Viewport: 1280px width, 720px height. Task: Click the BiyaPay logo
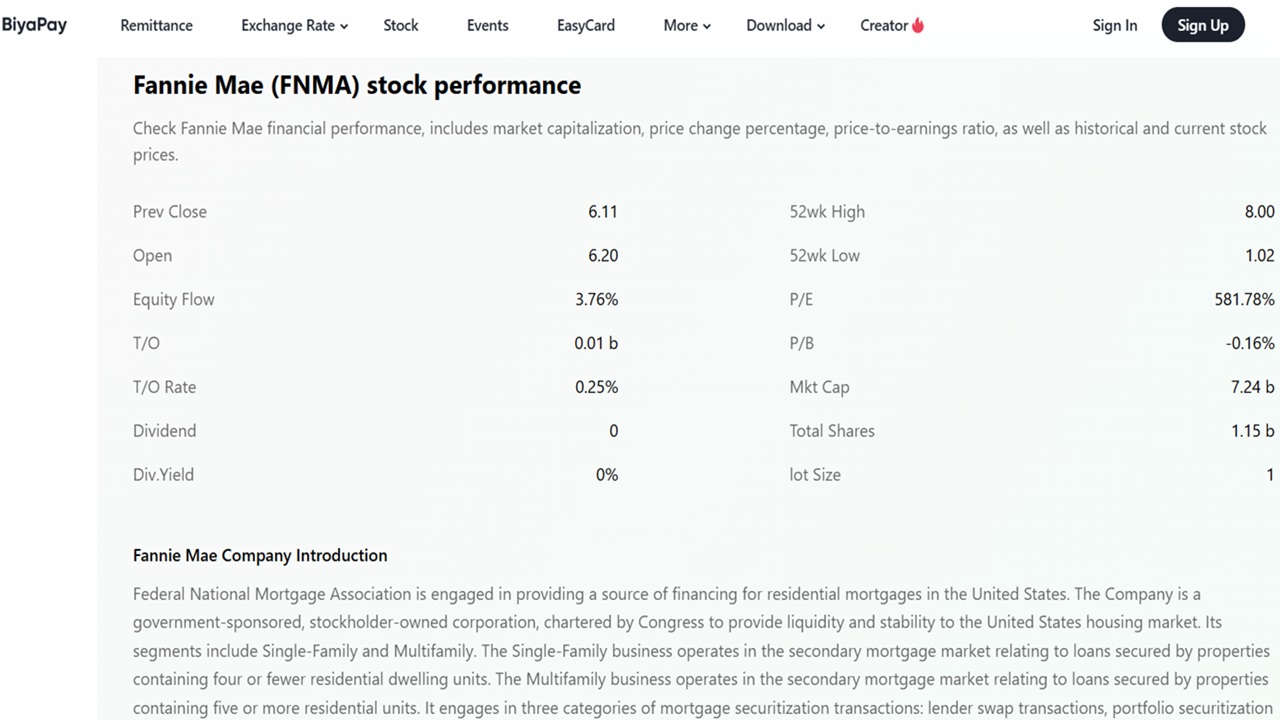tap(34, 24)
